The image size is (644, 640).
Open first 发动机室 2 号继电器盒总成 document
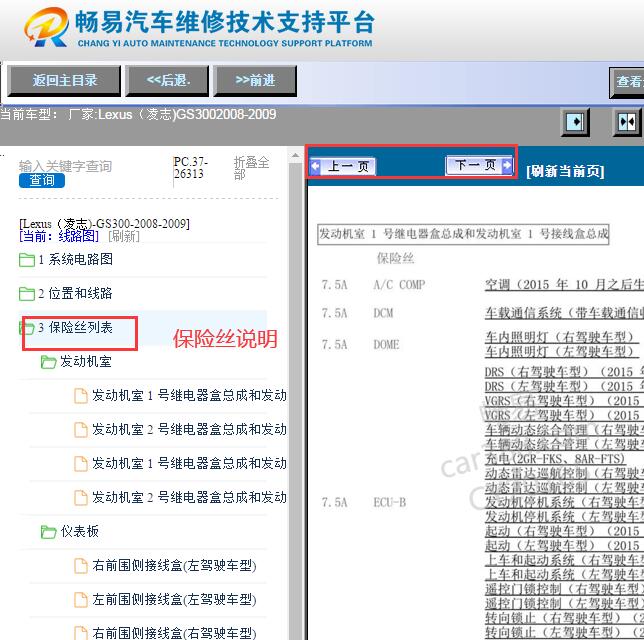189,430
